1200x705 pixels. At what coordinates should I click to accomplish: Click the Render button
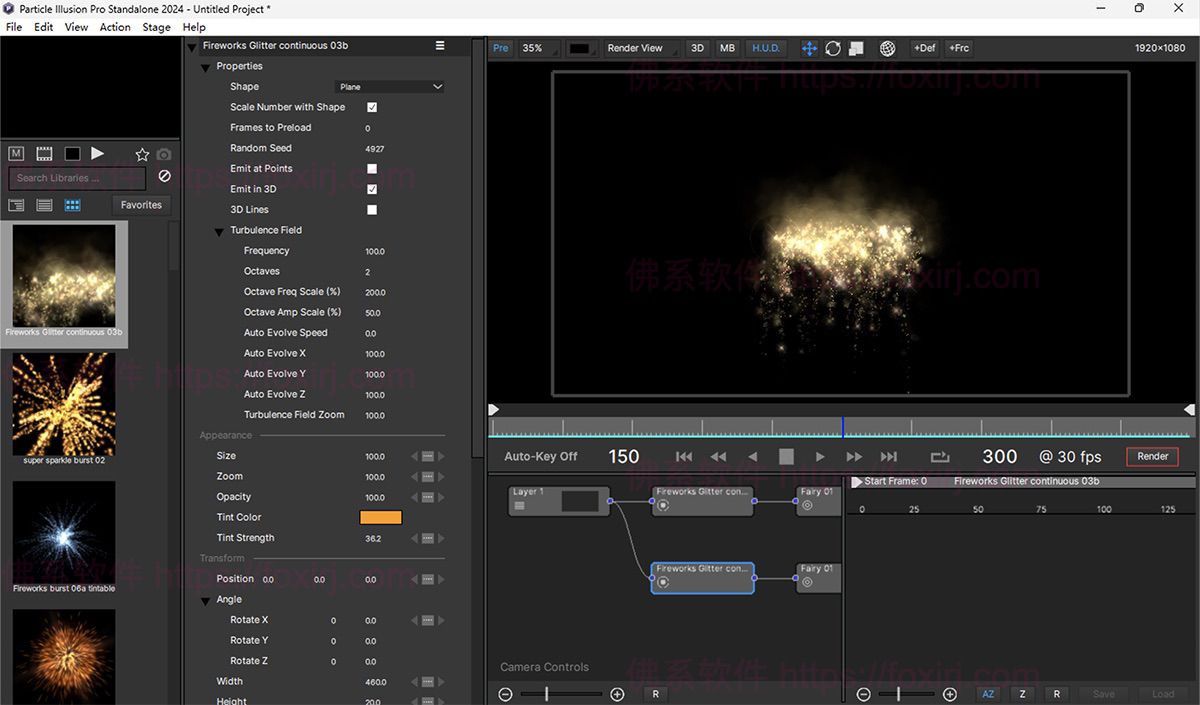pyautogui.click(x=1152, y=456)
